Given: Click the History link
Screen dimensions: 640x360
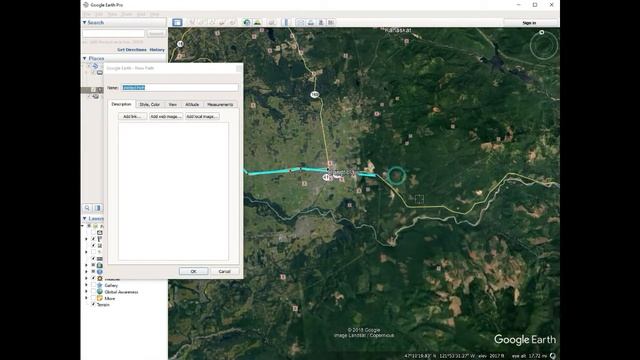Looking at the screenshot, I should pyautogui.click(x=157, y=50).
